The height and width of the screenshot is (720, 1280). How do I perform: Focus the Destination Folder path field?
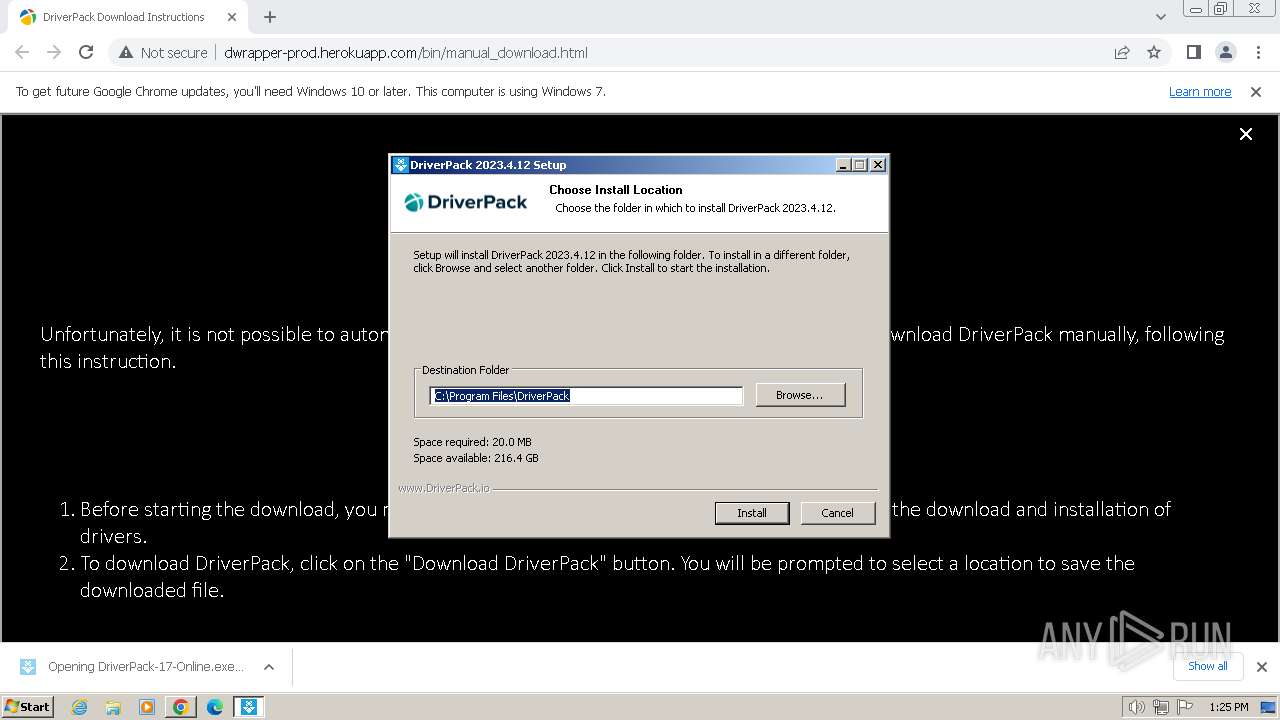pos(586,396)
